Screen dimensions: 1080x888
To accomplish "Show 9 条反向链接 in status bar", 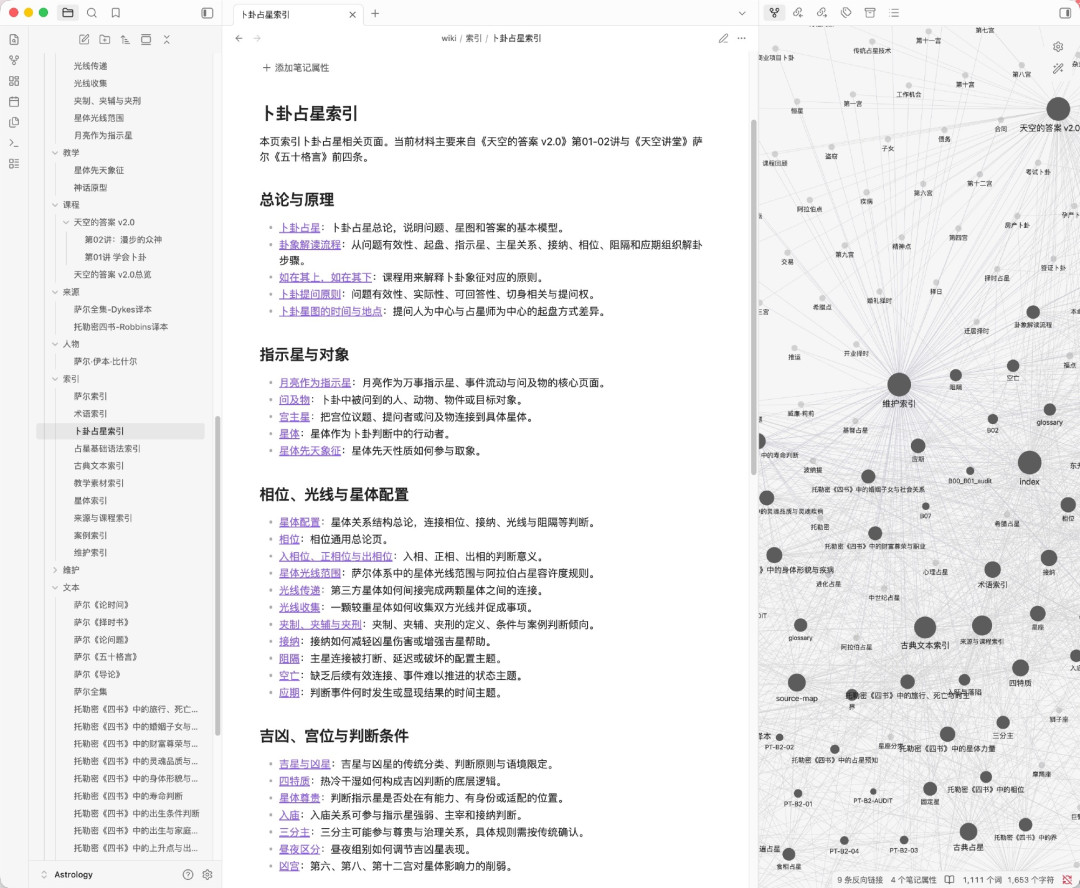I will click(860, 880).
